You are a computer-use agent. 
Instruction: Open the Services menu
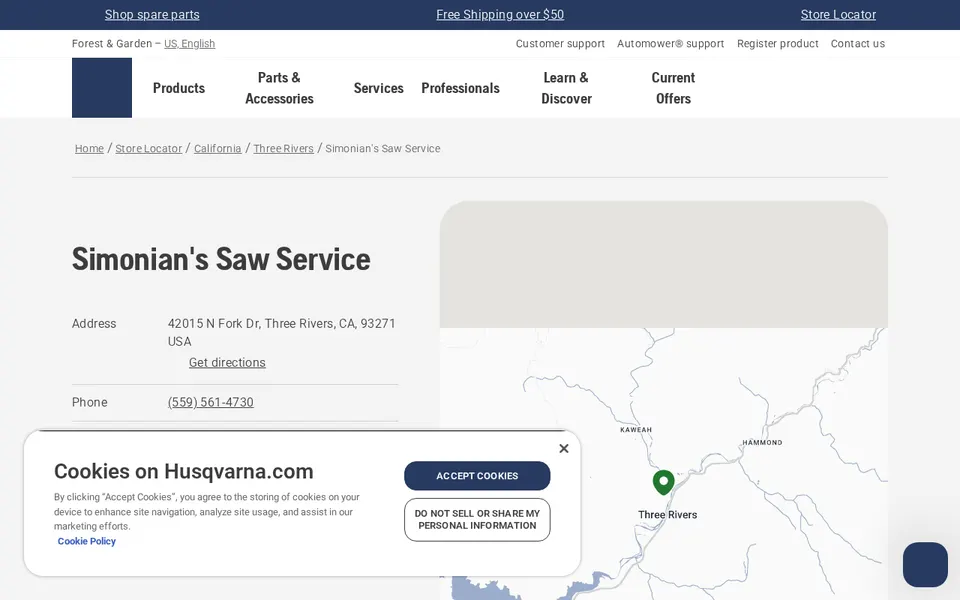378,88
